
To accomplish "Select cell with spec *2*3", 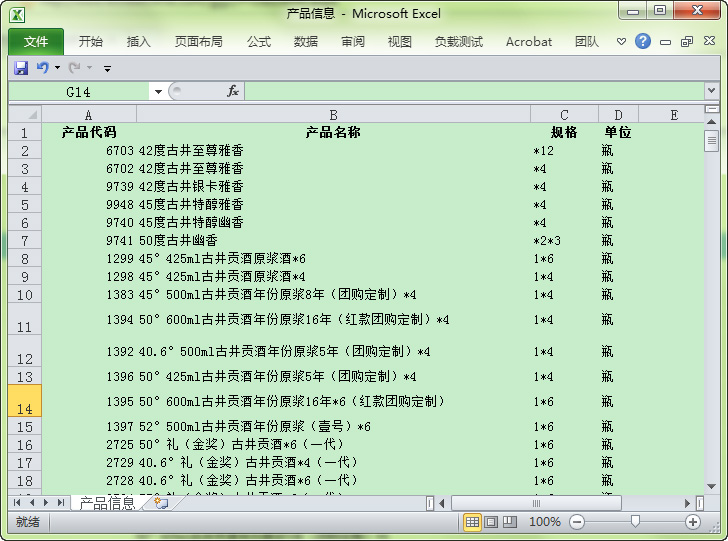I will click(564, 241).
